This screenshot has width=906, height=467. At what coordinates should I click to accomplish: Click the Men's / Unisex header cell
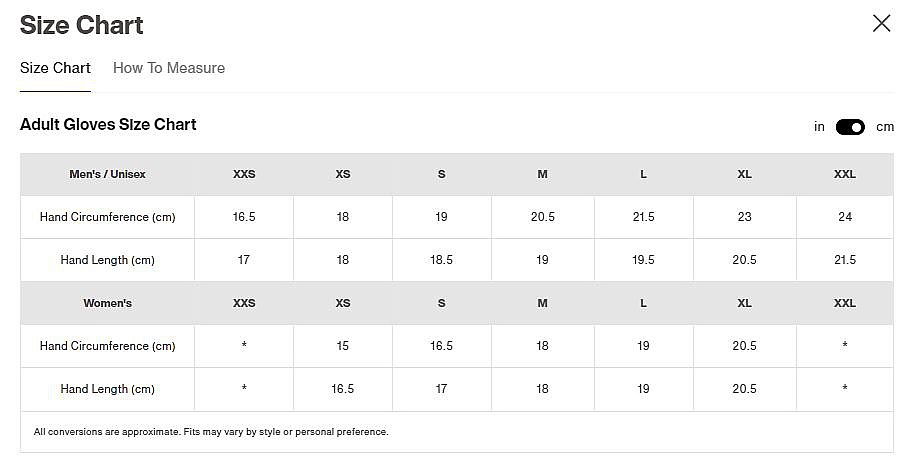click(x=107, y=174)
